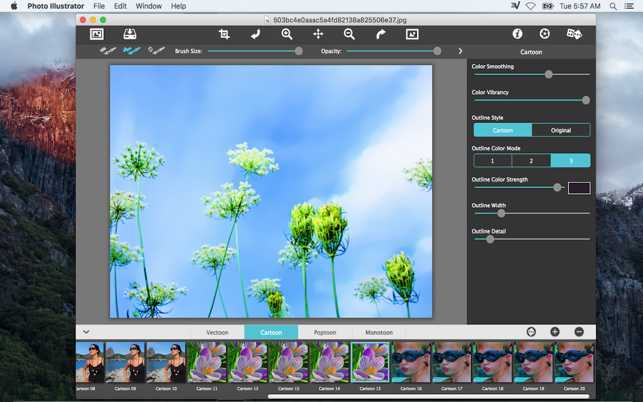This screenshot has height=402, width=643.
Task: Click the dice randomize icon
Action: (x=574, y=34)
